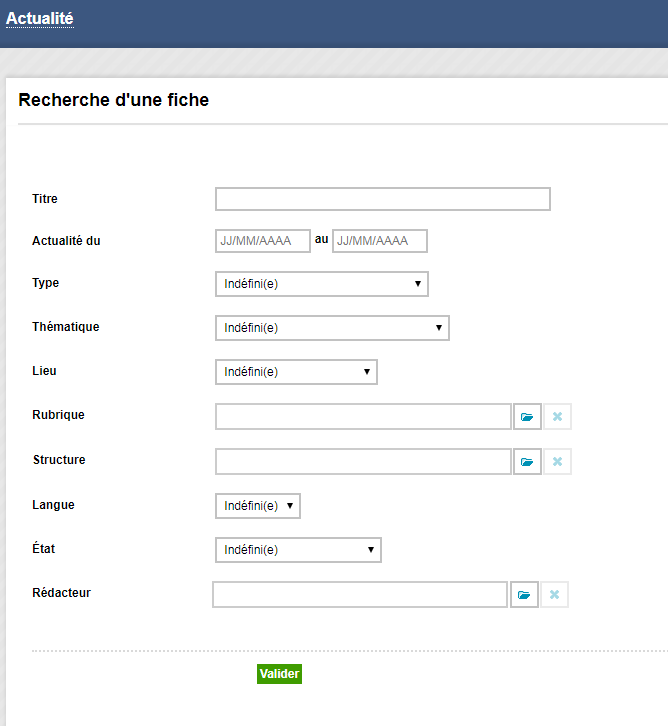Follow the Actualité header link

40,19
